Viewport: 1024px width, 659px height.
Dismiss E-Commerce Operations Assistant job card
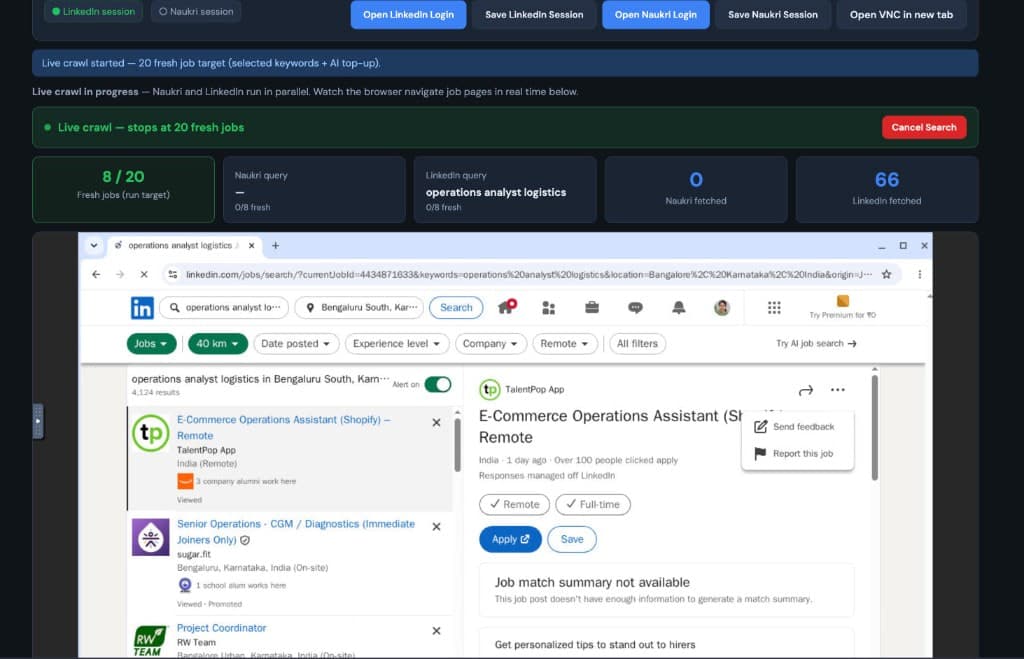[436, 423]
